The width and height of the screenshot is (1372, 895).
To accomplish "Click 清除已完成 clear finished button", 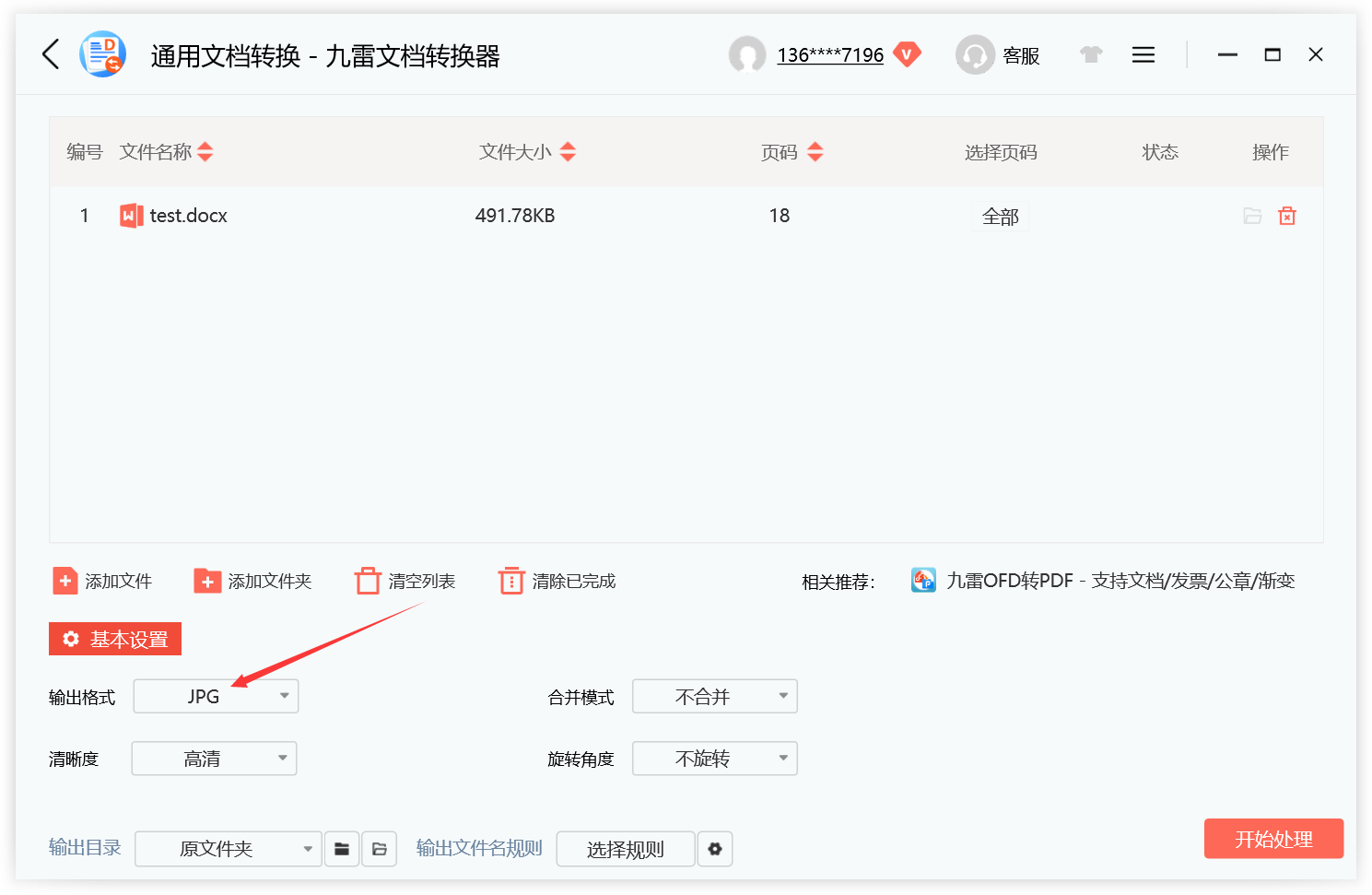I will pos(557,581).
